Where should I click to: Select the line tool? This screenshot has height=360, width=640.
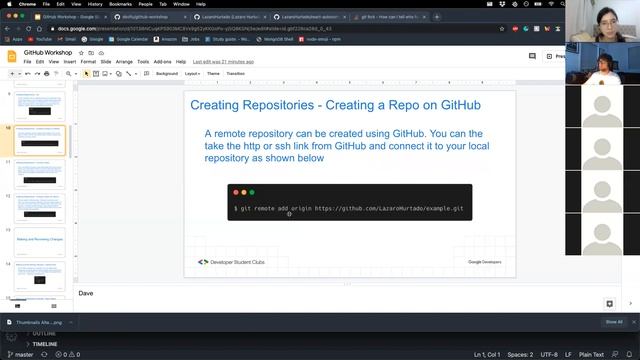coord(129,74)
